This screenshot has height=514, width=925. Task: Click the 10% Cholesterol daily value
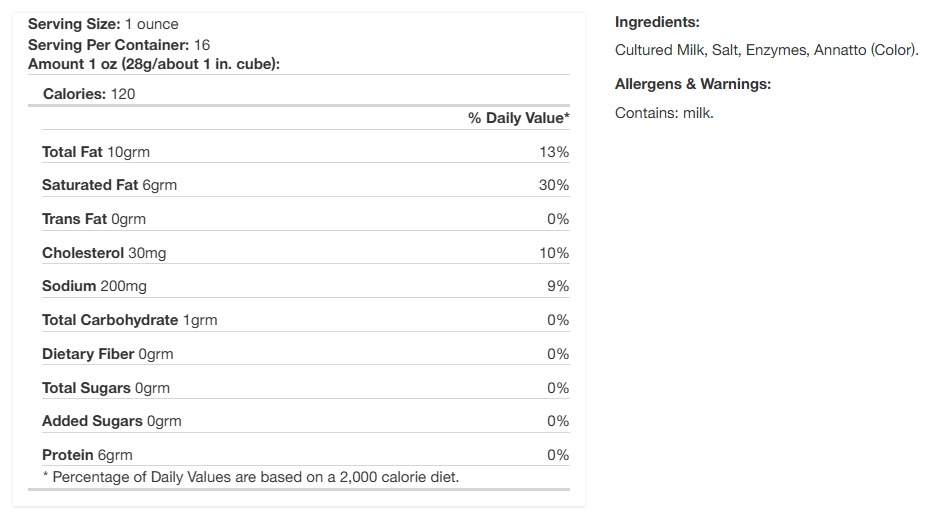coord(553,253)
